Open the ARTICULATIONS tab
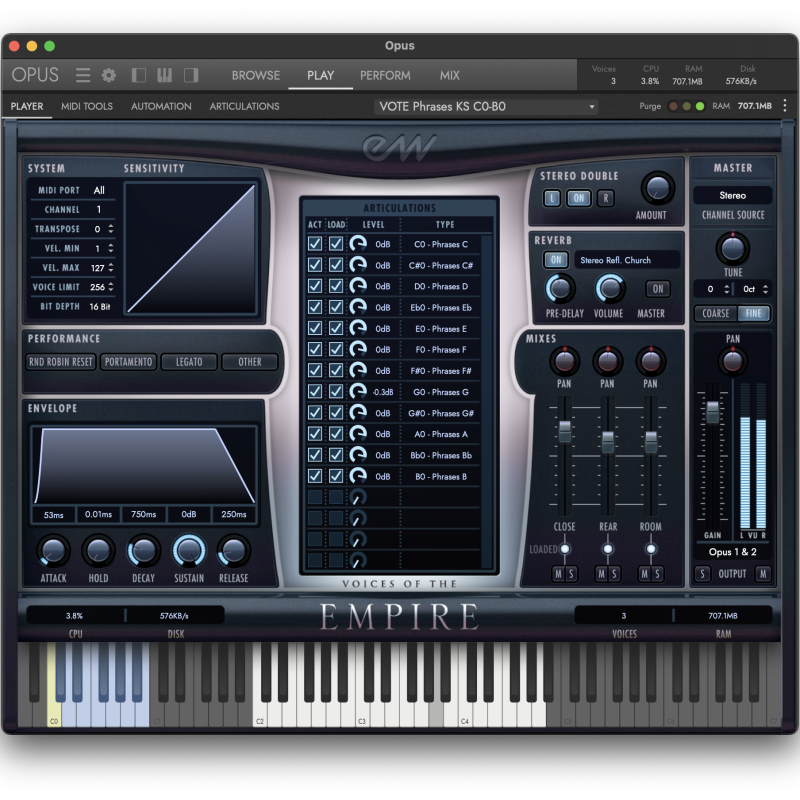Viewport: 800px width, 800px height. pyautogui.click(x=244, y=106)
